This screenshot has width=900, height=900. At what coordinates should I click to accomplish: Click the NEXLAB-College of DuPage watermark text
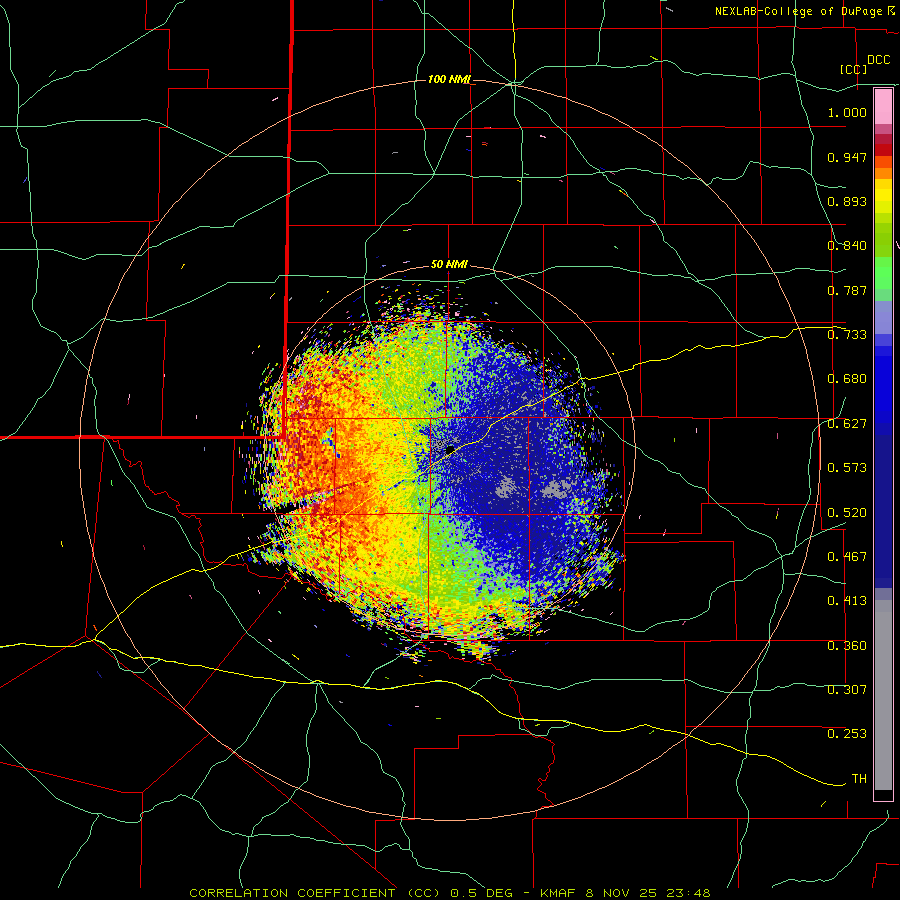click(x=799, y=11)
